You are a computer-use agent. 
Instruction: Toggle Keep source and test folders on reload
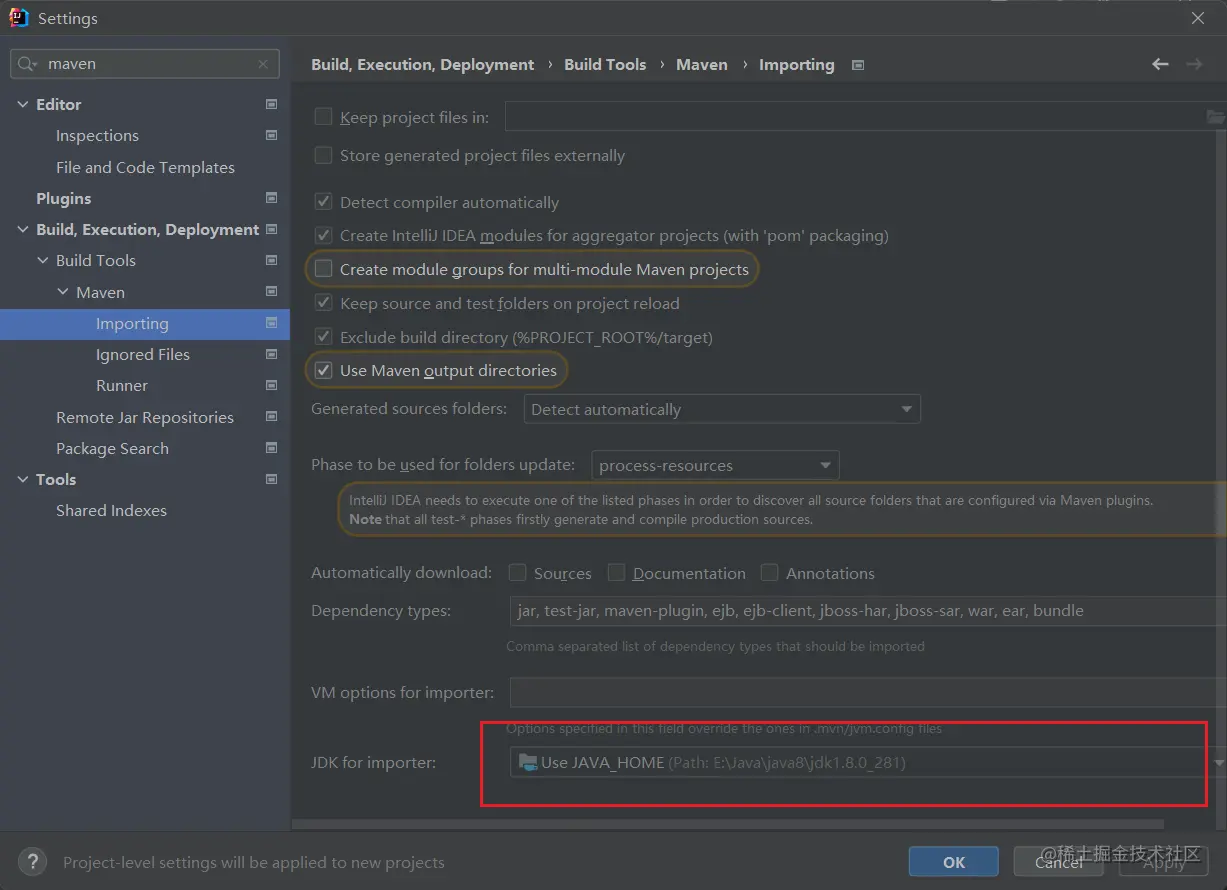[323, 303]
